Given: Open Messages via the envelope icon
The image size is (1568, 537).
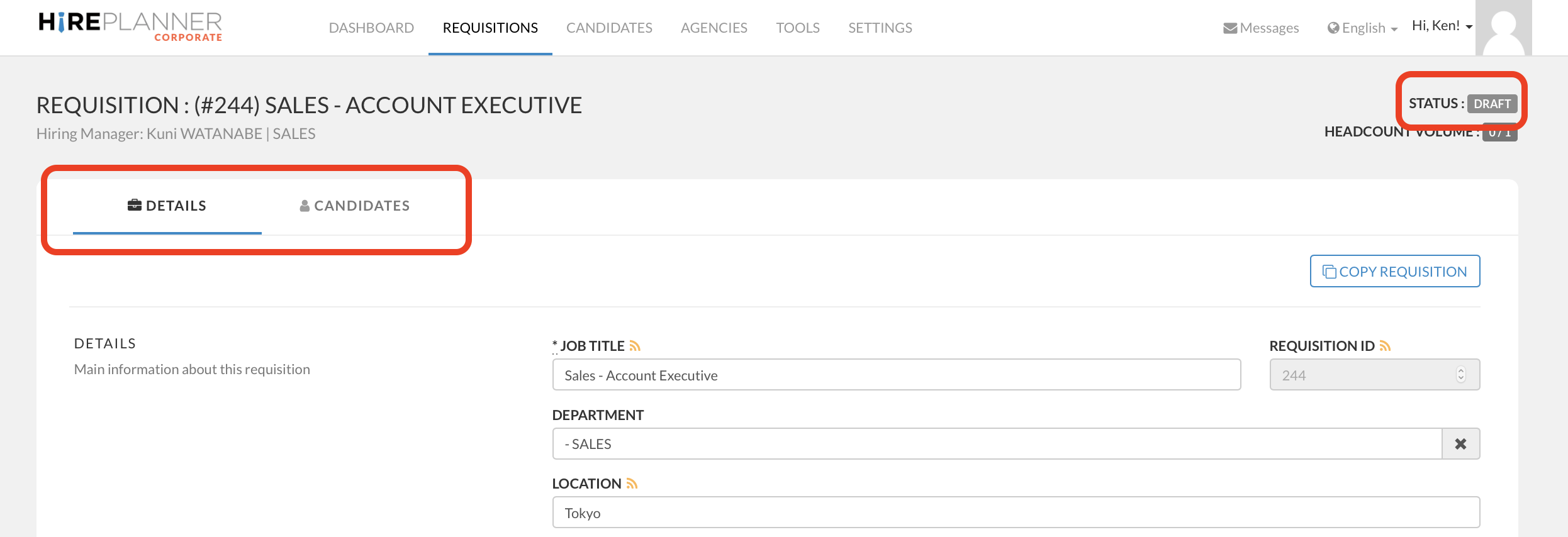Looking at the screenshot, I should tap(1229, 28).
